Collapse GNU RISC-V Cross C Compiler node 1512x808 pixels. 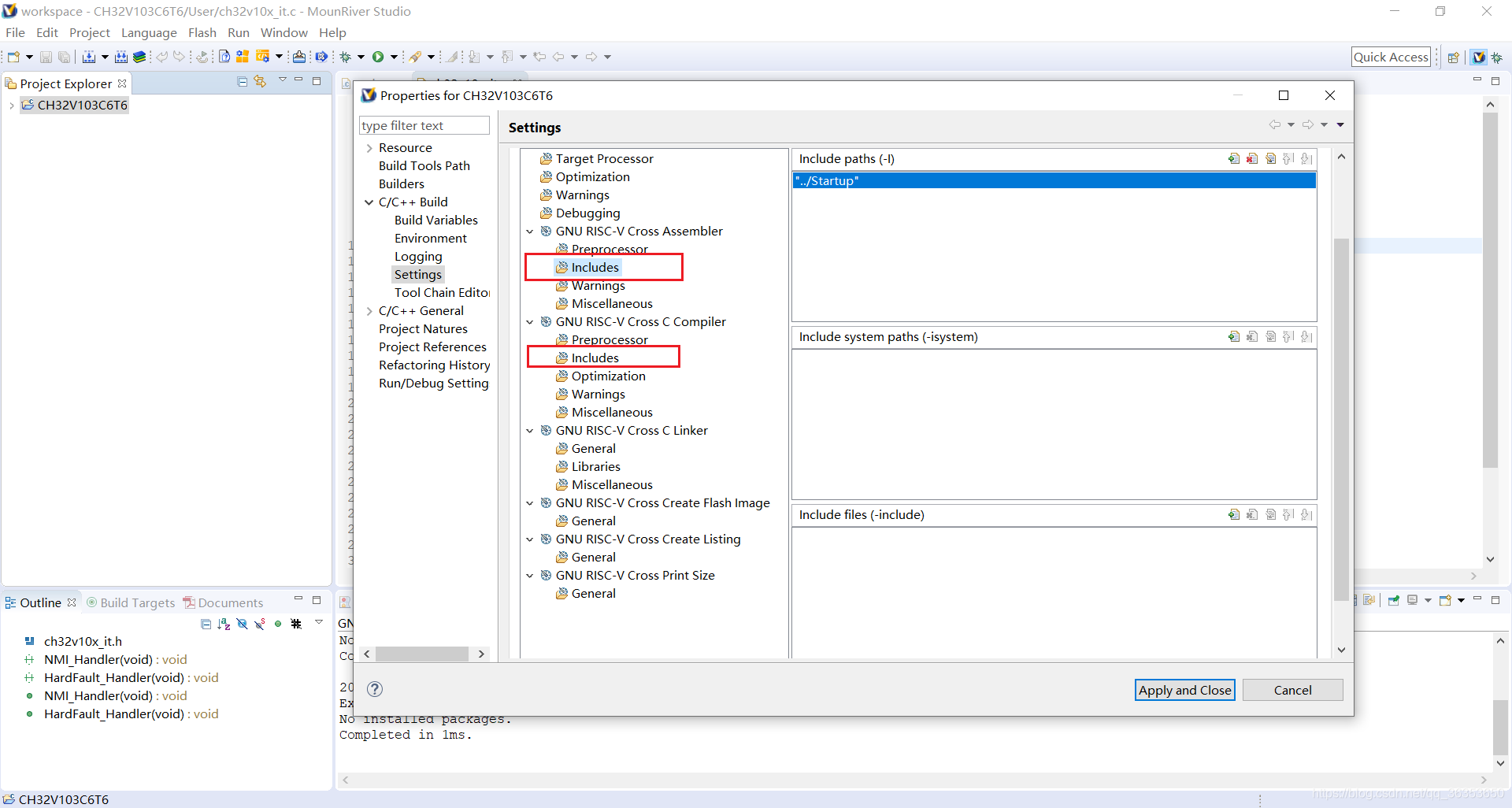(530, 322)
